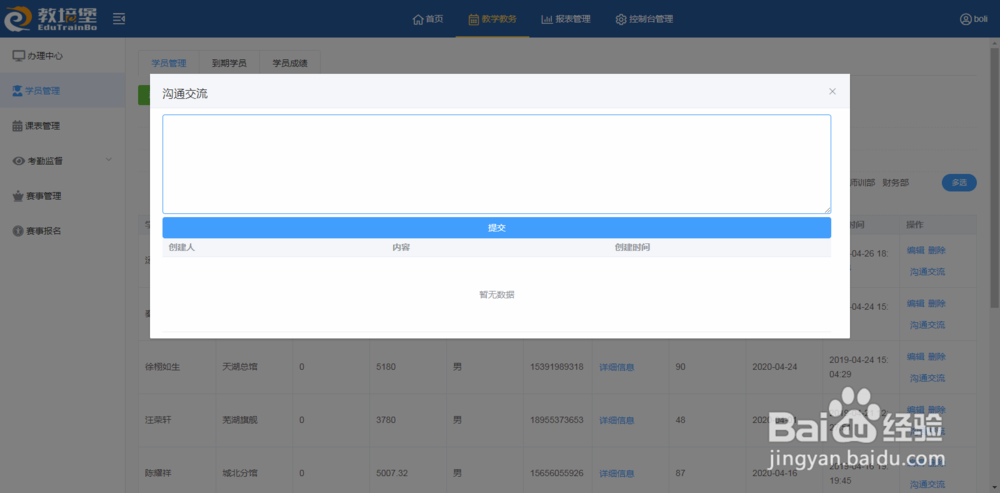This screenshot has width=1000, height=493.
Task: Select 办理中心 in the sidebar
Action: click(x=62, y=56)
